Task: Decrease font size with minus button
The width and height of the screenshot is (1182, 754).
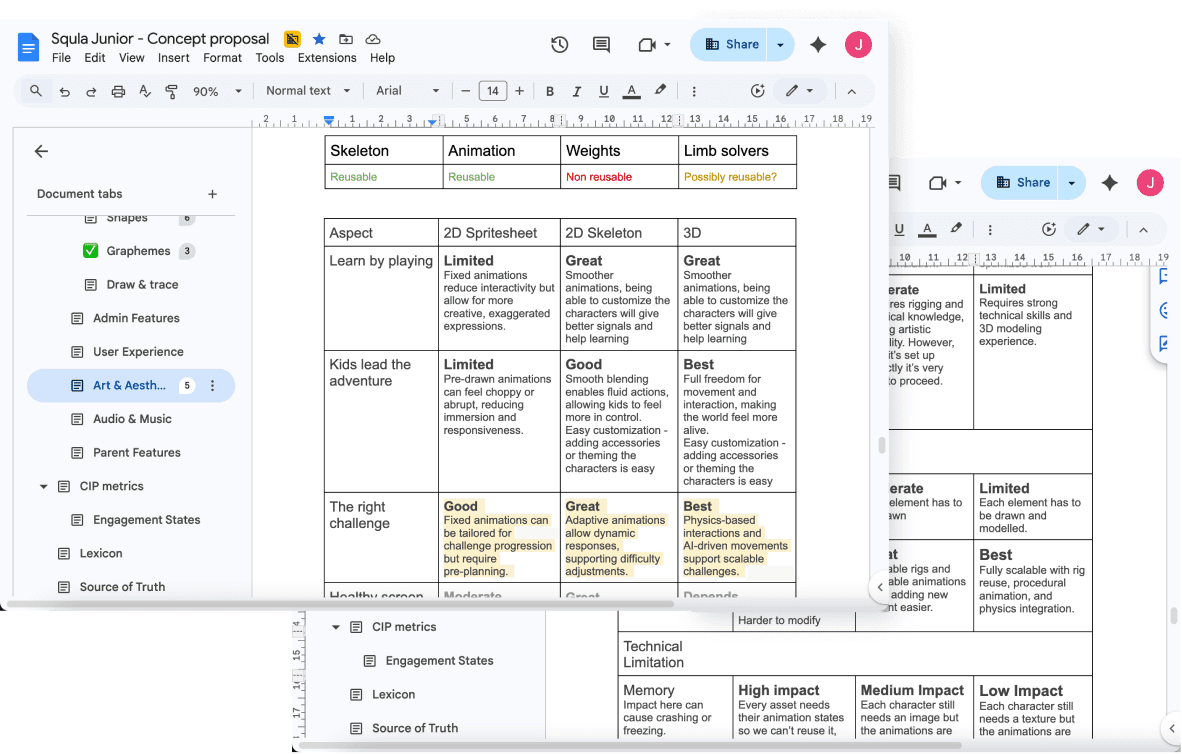Action: point(465,91)
